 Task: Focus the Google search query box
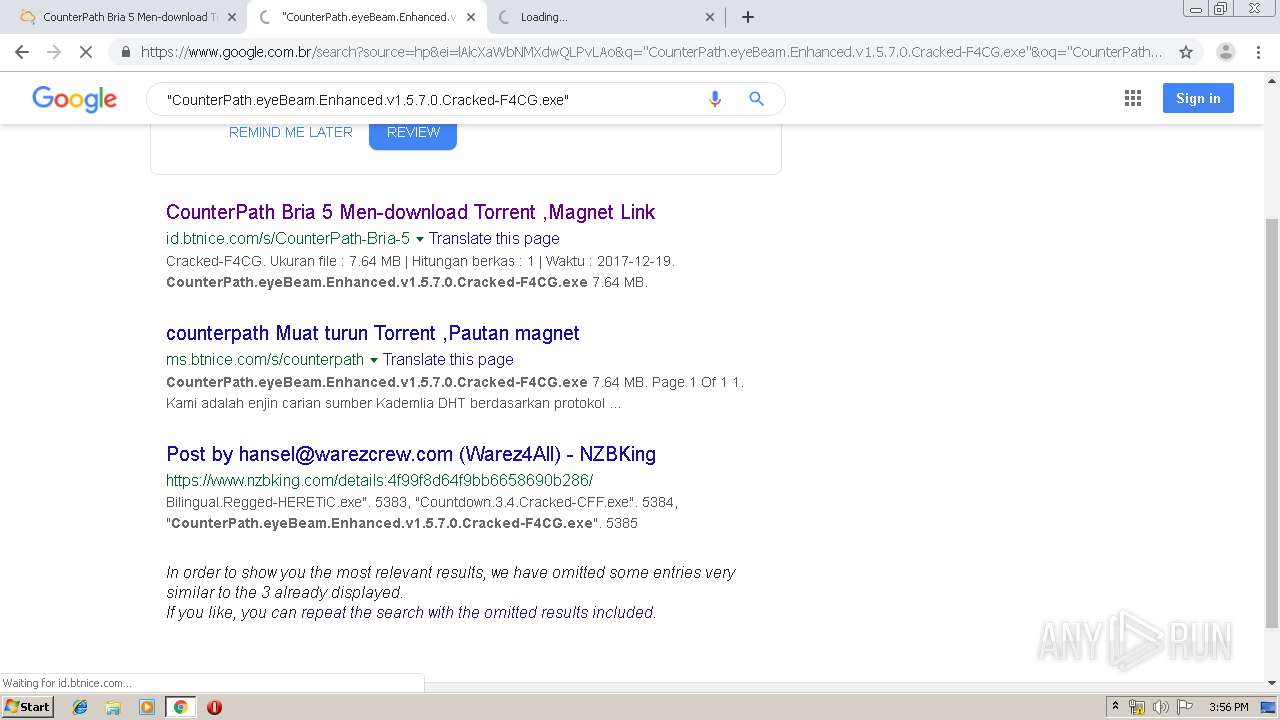430,99
